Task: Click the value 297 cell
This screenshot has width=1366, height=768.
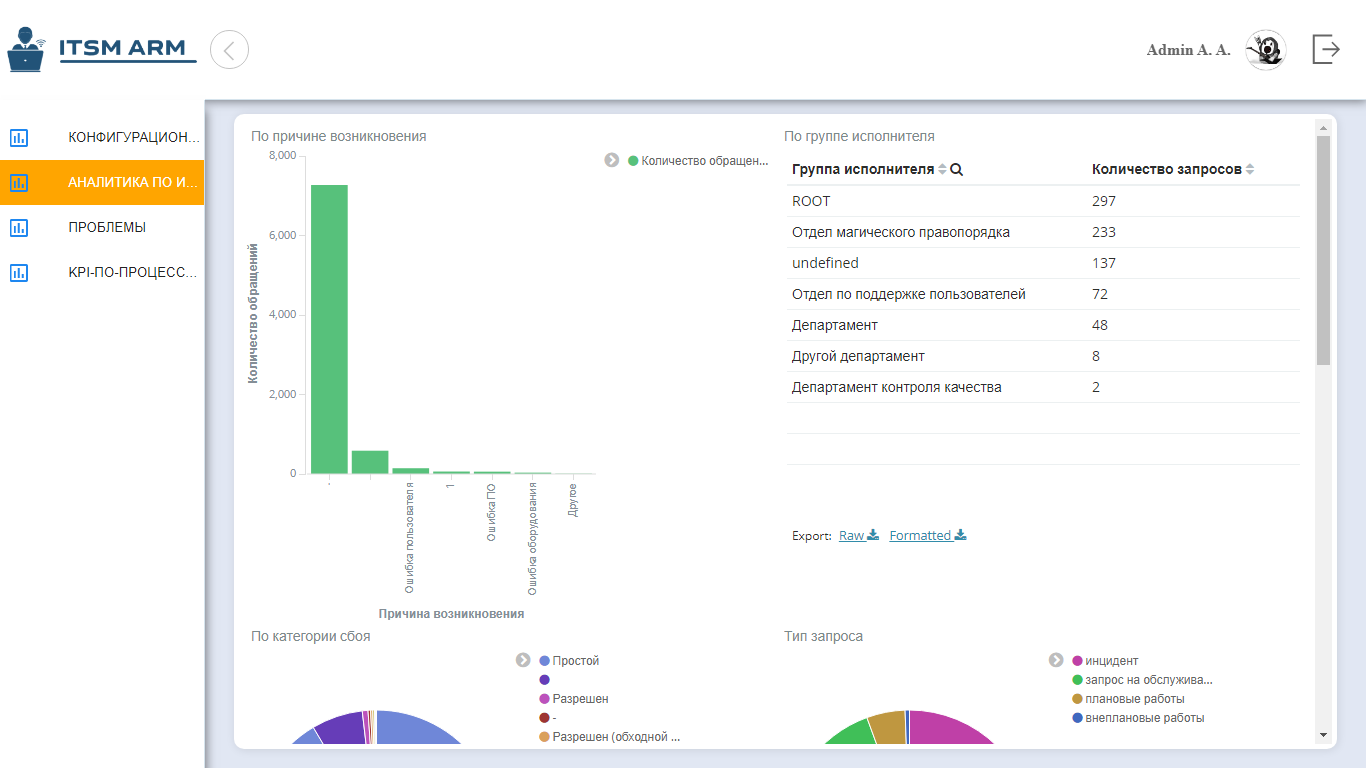Action: (1104, 201)
